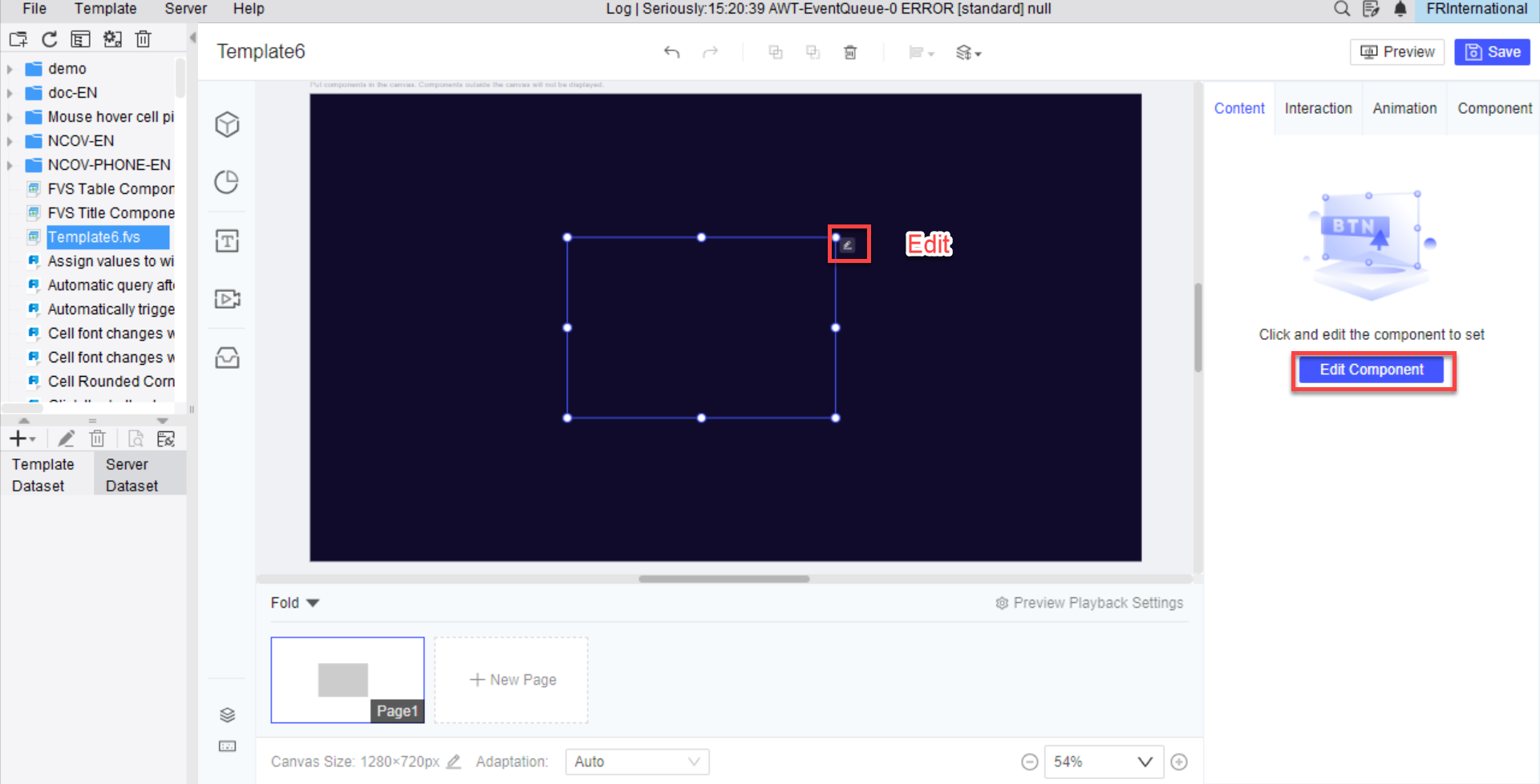
Task: Expand the demo folder
Action: tap(10, 69)
